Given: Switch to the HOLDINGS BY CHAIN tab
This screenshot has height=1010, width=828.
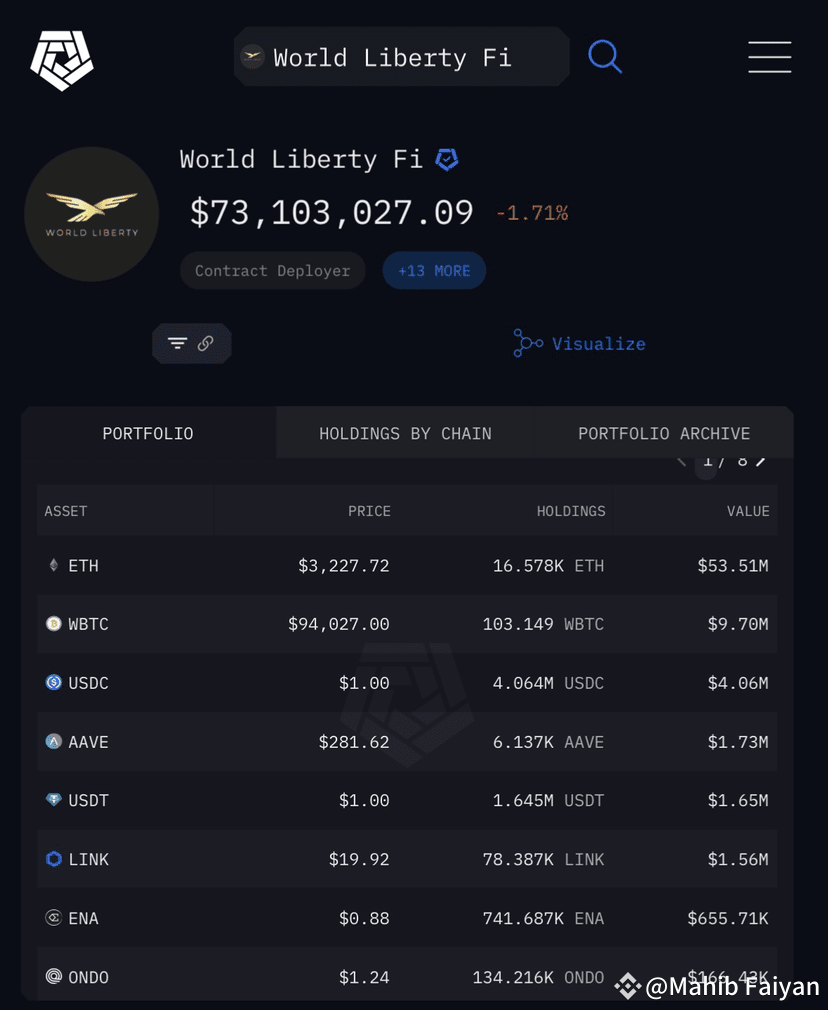Looking at the screenshot, I should [x=405, y=433].
